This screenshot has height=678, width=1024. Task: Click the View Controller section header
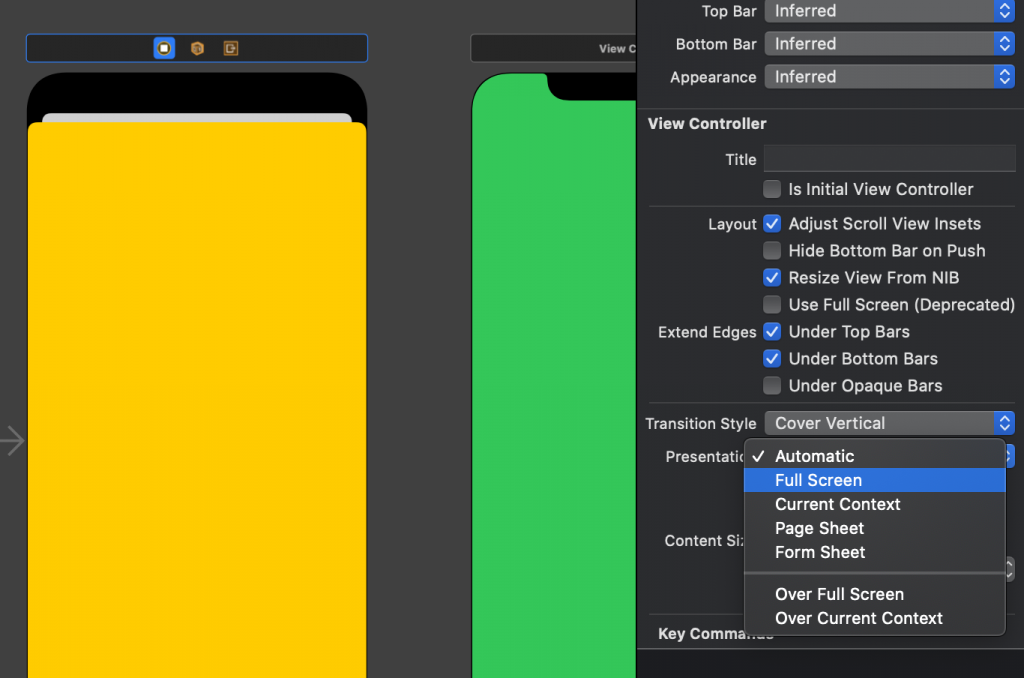[707, 123]
